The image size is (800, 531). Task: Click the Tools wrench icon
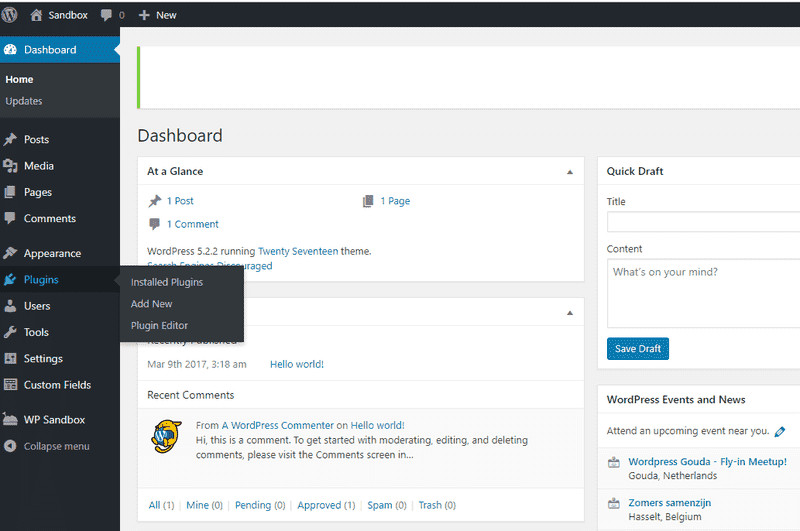tap(10, 332)
